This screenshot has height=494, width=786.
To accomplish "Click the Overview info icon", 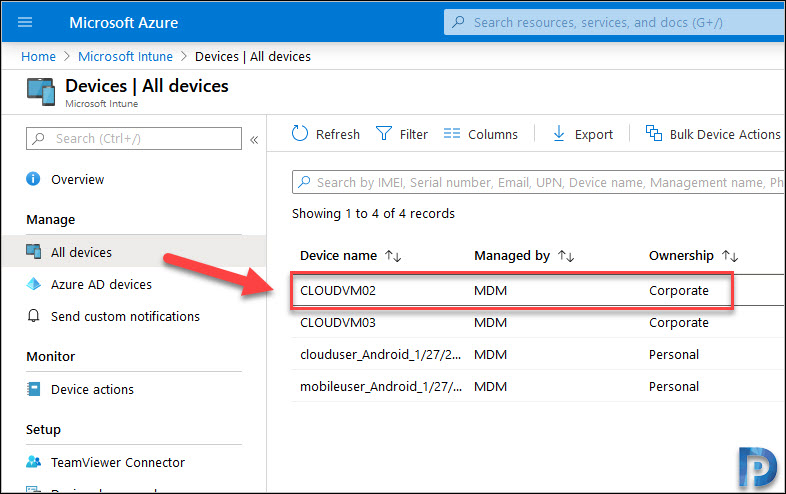I will click(33, 179).
